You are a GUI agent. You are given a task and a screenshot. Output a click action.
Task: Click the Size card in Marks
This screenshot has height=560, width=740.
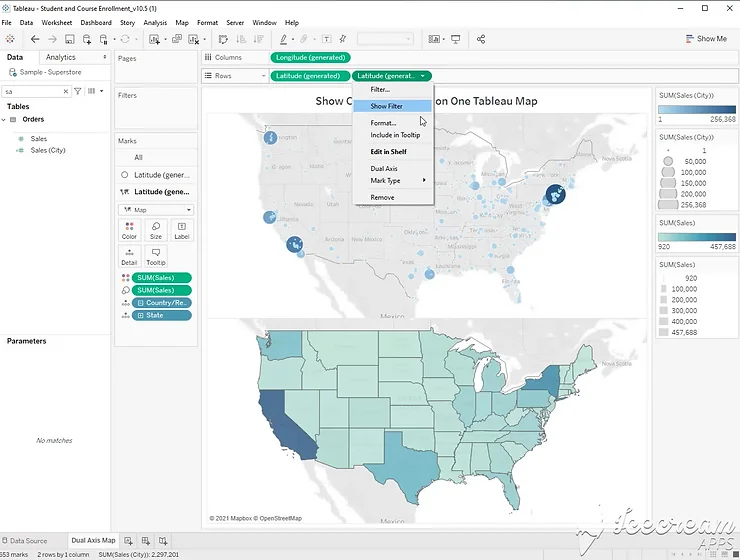(x=156, y=230)
